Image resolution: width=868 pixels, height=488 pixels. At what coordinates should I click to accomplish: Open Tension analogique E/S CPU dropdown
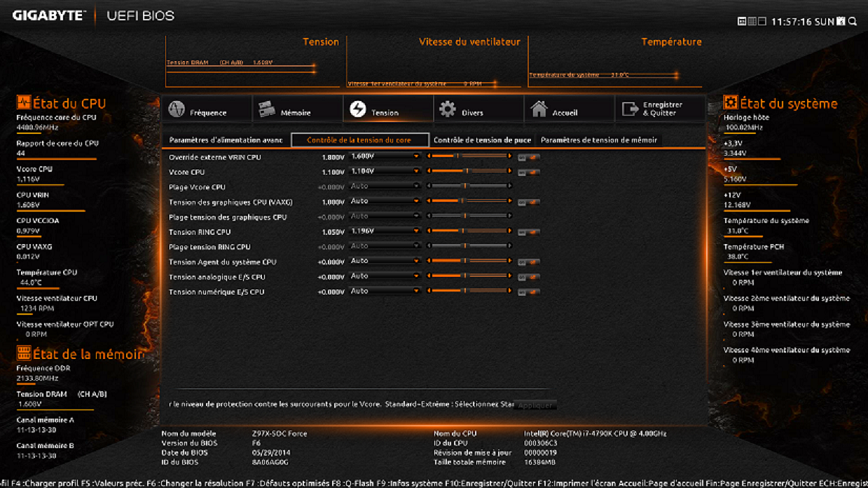point(385,276)
